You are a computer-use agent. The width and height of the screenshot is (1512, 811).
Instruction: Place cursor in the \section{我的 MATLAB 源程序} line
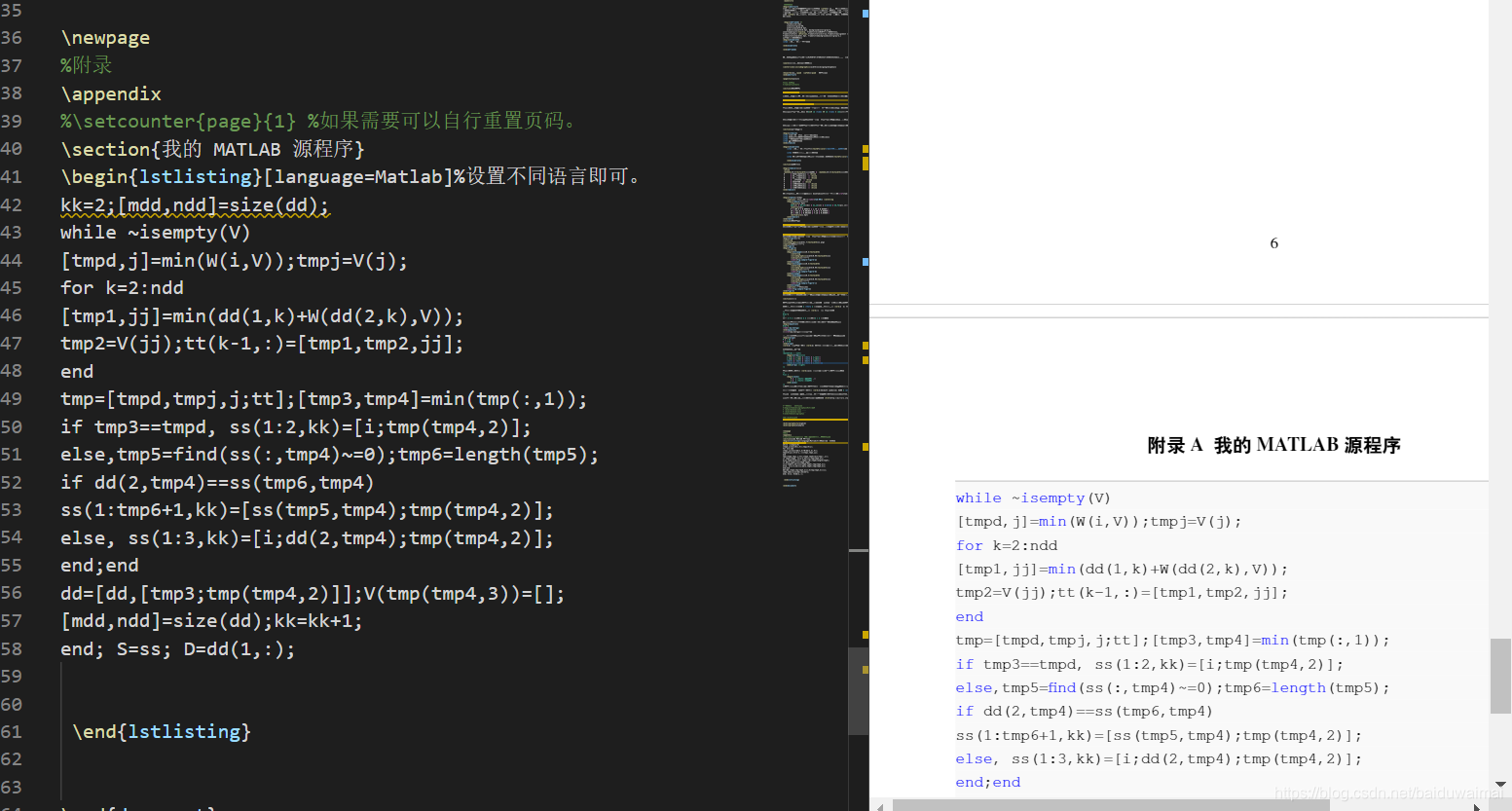click(212, 149)
